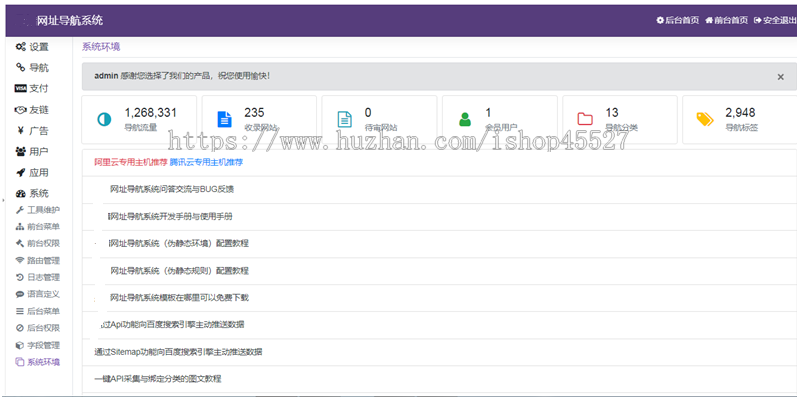Click the cube icon beside 字段管理
The height and width of the screenshot is (399, 799).
click(x=20, y=345)
